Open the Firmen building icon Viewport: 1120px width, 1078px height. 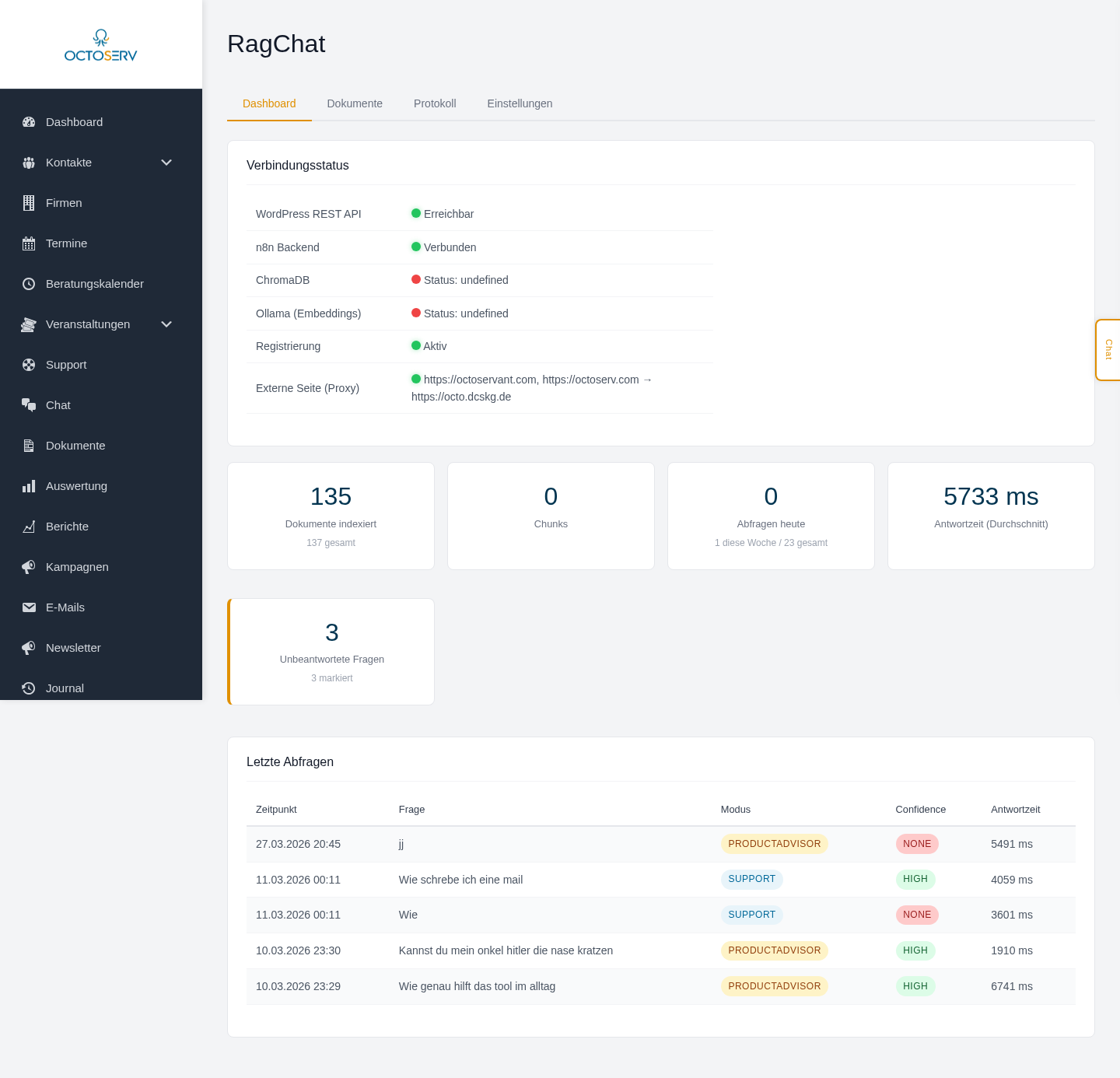click(29, 203)
